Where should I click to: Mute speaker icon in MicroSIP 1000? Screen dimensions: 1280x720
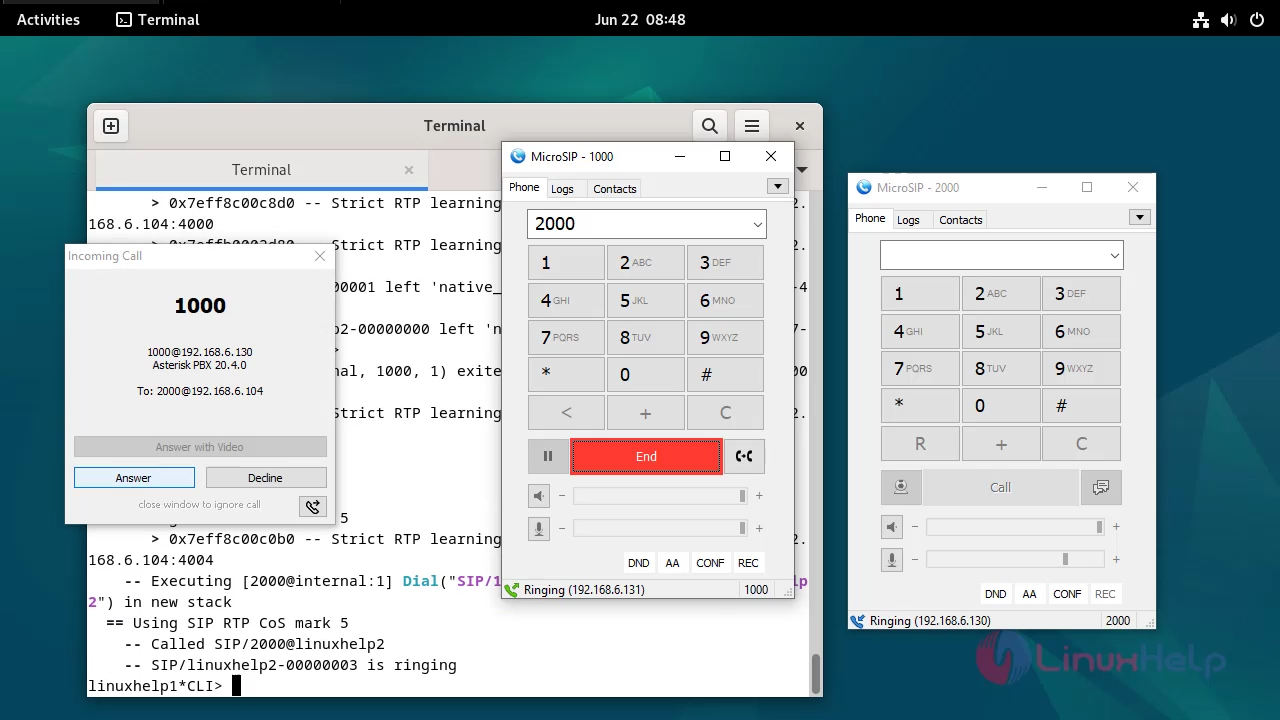pos(539,496)
